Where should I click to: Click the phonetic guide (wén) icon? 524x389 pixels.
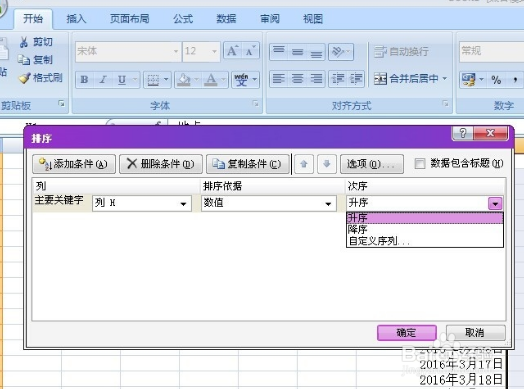pos(241,80)
